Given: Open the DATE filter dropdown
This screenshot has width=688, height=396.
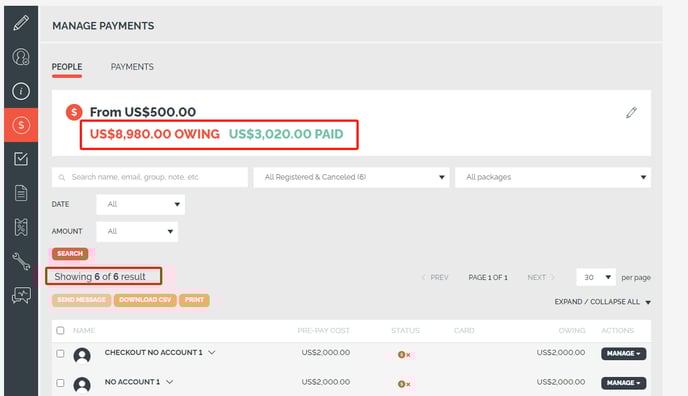Looking at the screenshot, I should tap(140, 204).
